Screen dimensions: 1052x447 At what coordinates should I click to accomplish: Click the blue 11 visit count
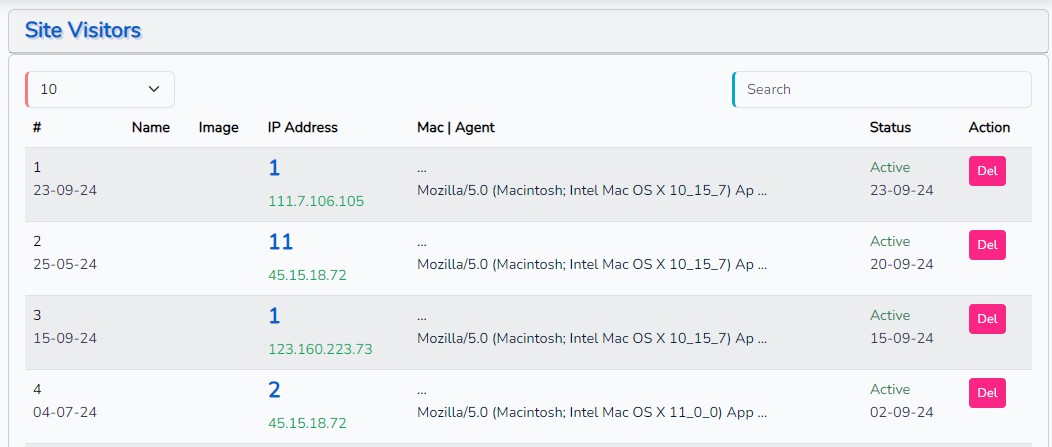click(x=280, y=242)
